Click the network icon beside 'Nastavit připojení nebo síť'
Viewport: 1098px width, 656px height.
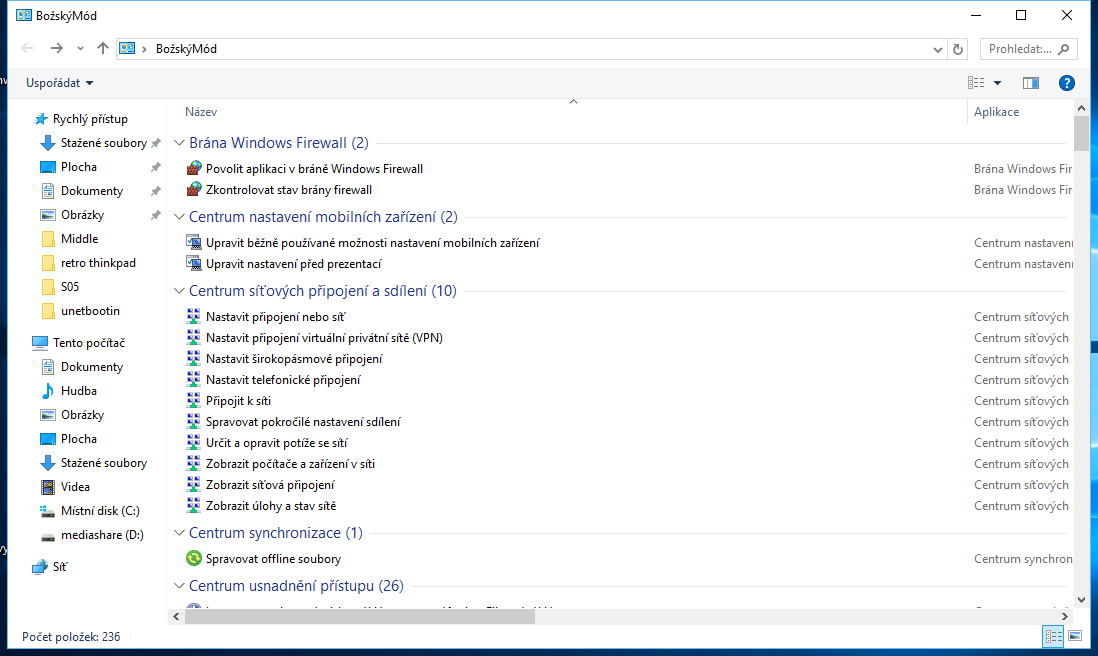pyautogui.click(x=194, y=317)
